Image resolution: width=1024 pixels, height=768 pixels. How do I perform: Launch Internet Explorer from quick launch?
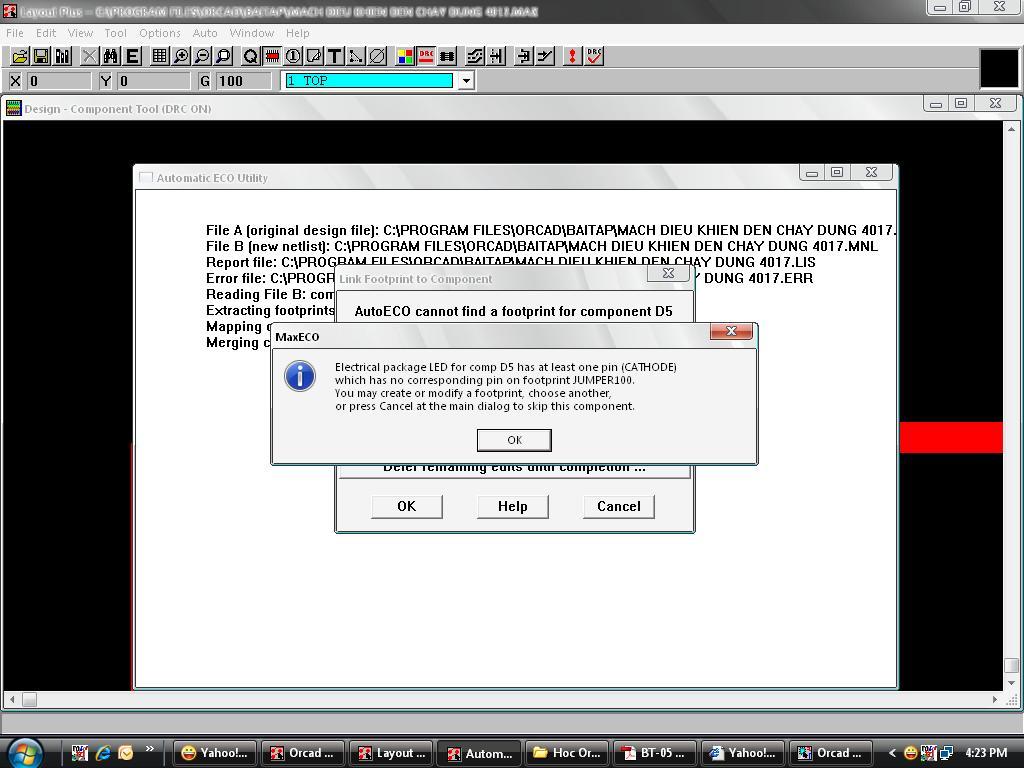103,753
